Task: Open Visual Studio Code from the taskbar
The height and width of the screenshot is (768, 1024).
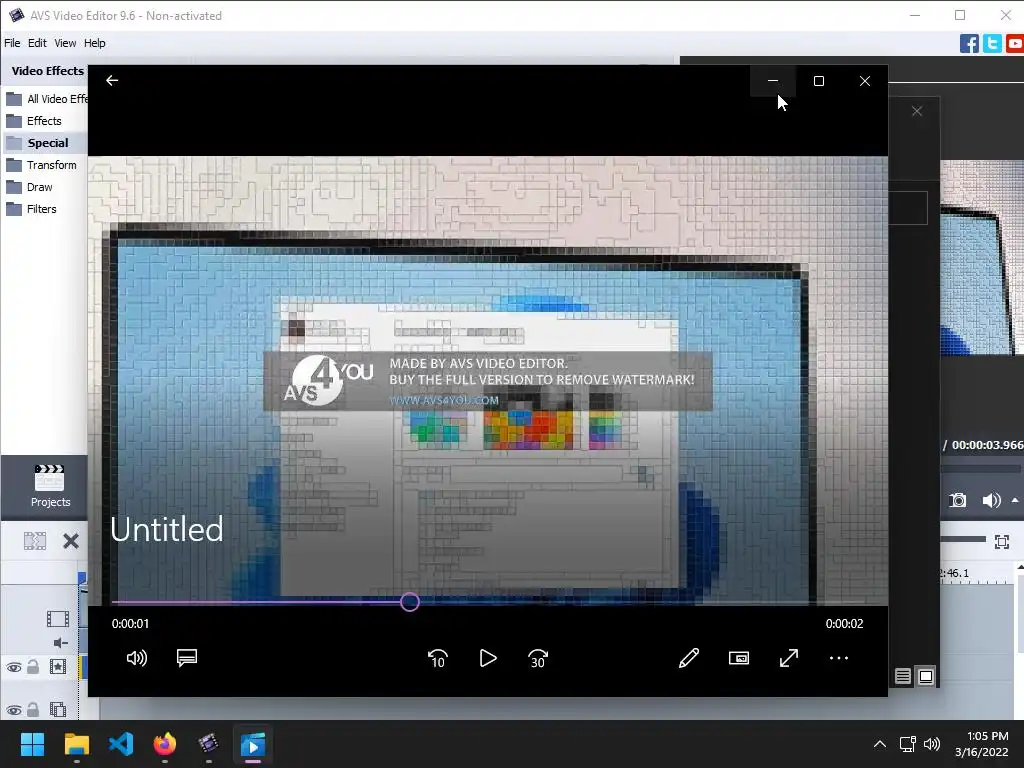Action: (121, 744)
